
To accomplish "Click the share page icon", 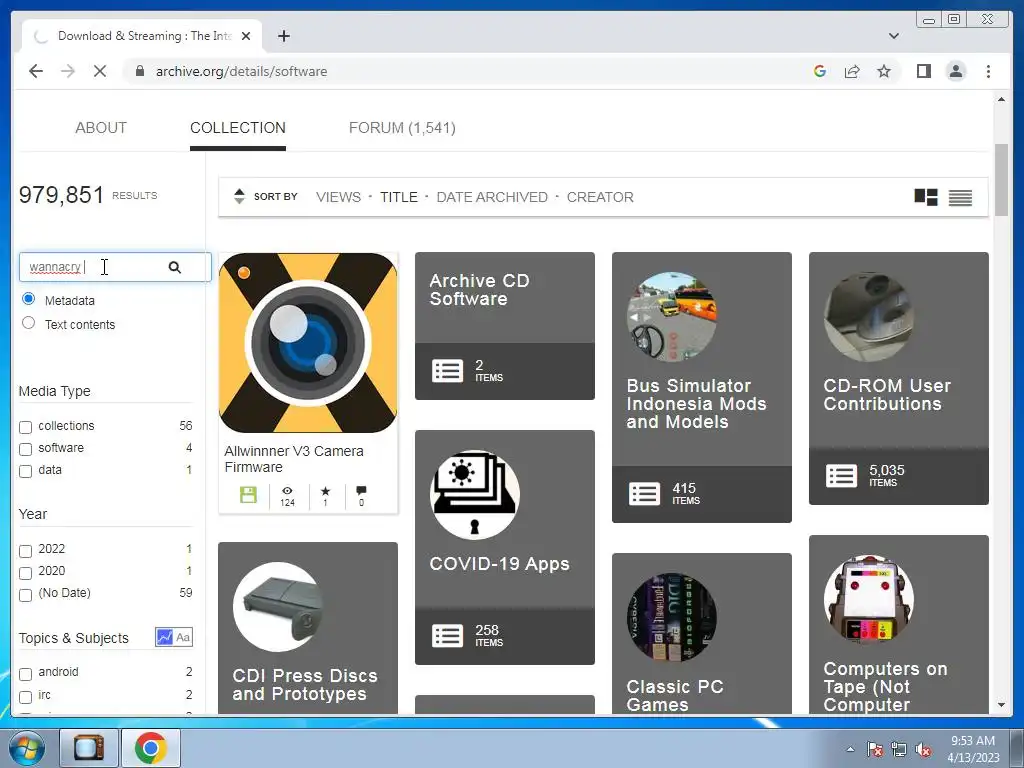I will coord(852,71).
